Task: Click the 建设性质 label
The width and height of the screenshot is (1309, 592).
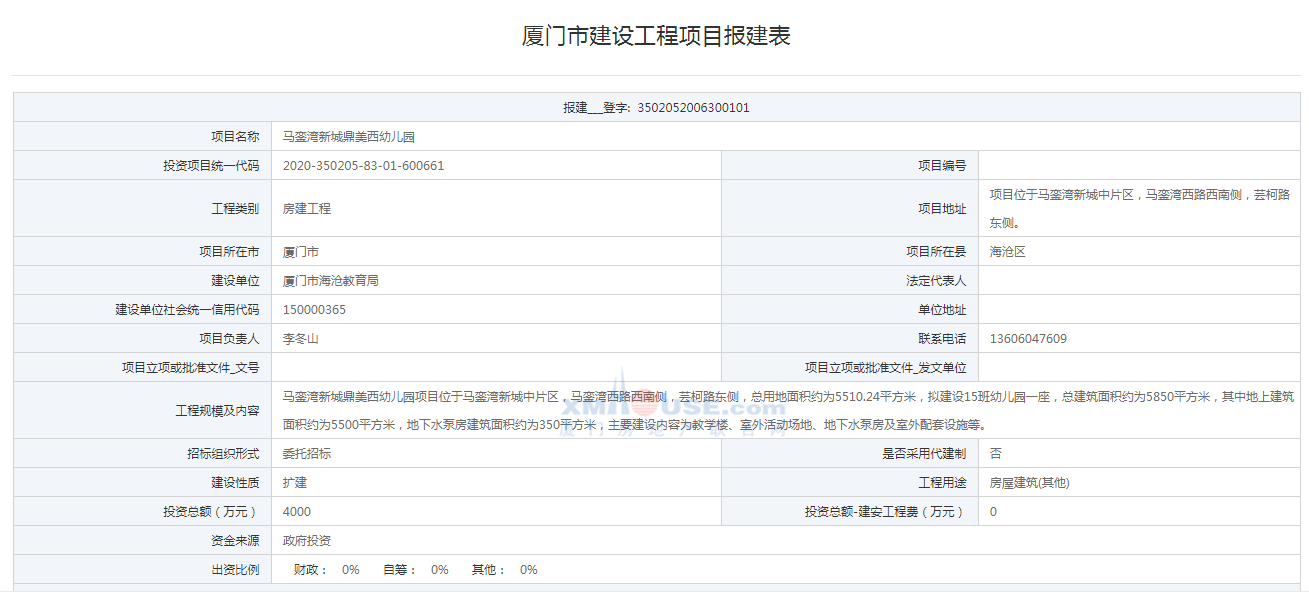Action: coord(235,483)
